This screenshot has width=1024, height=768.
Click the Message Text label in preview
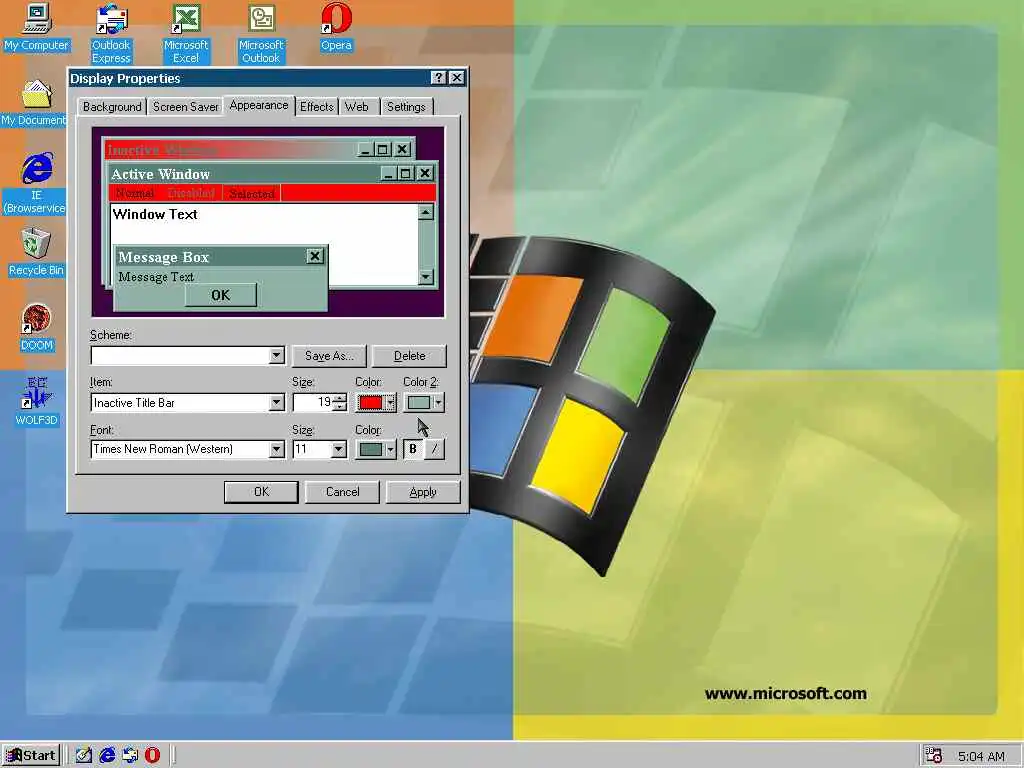tap(156, 277)
